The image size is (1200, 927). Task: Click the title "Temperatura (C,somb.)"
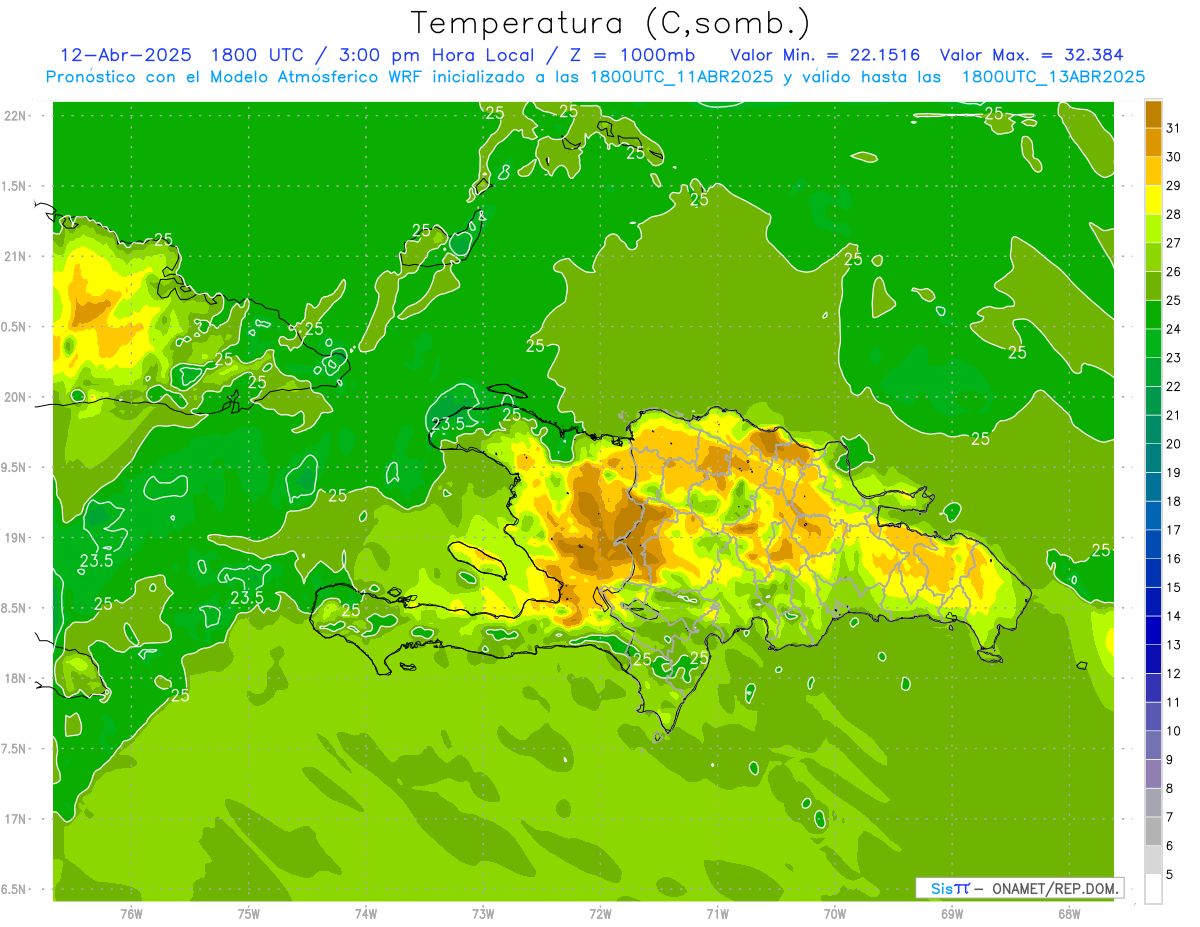pyautogui.click(x=610, y=24)
